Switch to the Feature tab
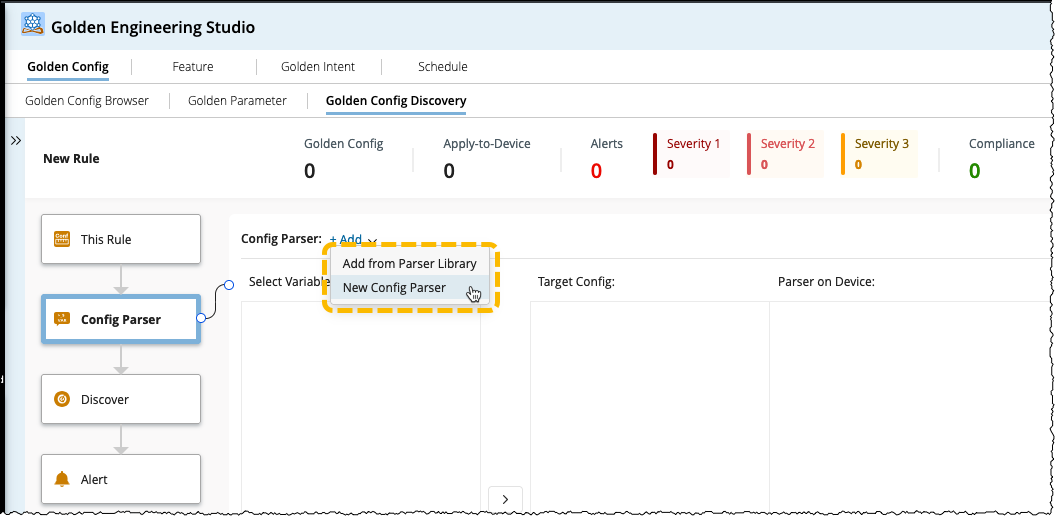Viewport: 1055px width, 516px height. pyautogui.click(x=192, y=67)
